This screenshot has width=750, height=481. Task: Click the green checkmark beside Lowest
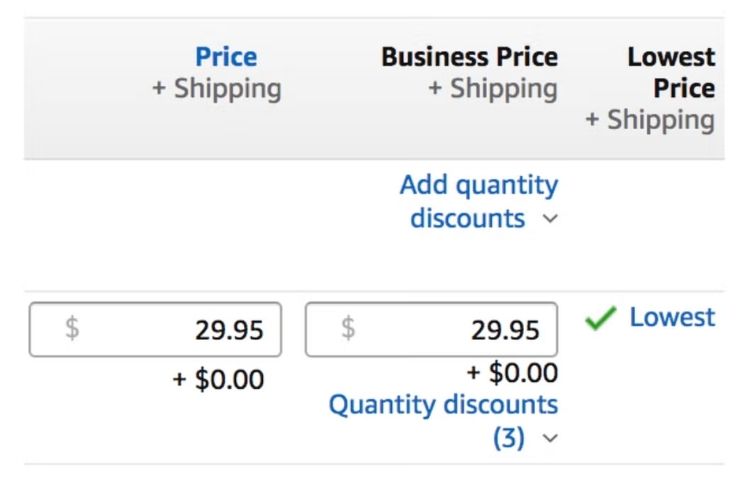[x=600, y=319]
